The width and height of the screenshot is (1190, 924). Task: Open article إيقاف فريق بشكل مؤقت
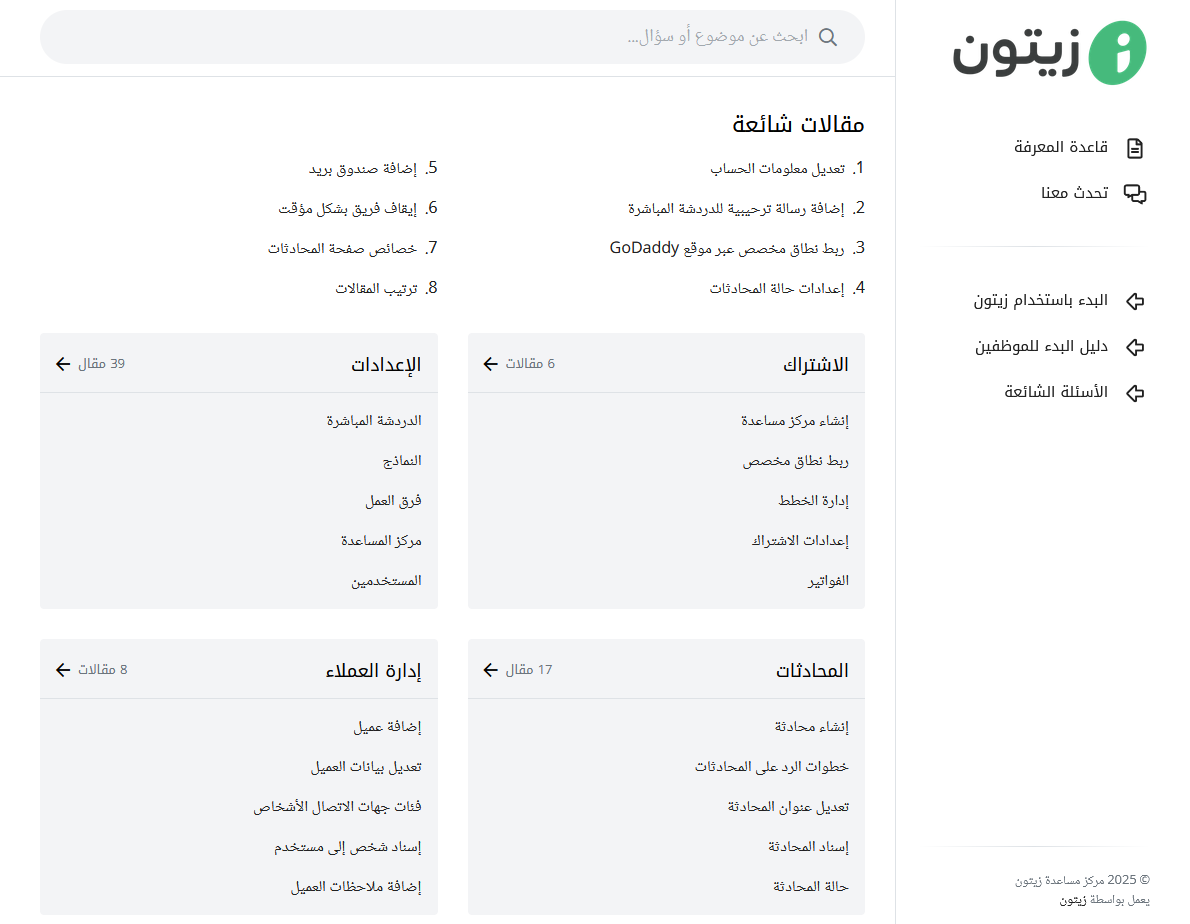(348, 209)
